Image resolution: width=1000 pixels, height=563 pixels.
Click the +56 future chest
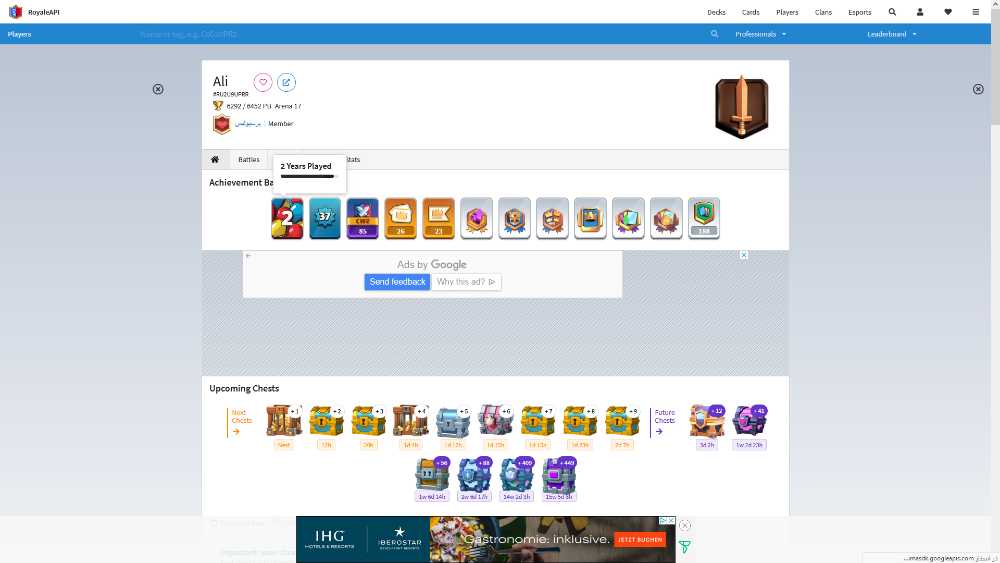(432, 473)
